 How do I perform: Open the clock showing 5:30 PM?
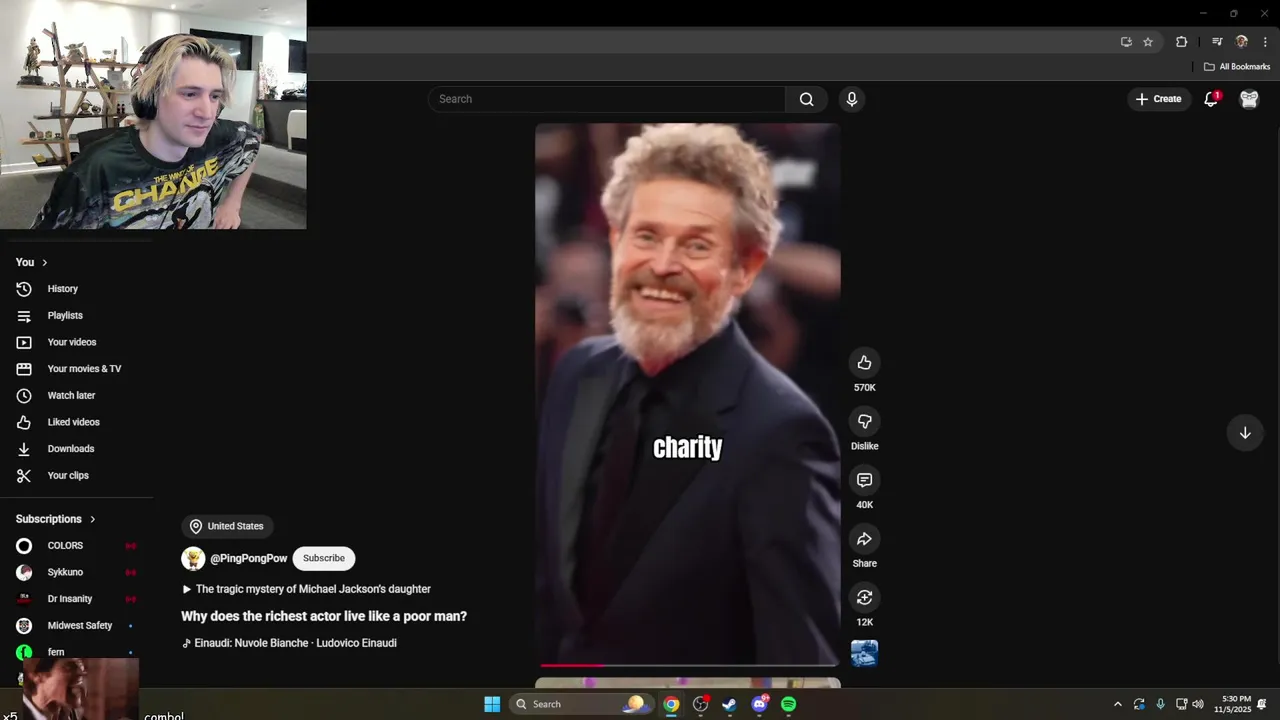(1234, 704)
